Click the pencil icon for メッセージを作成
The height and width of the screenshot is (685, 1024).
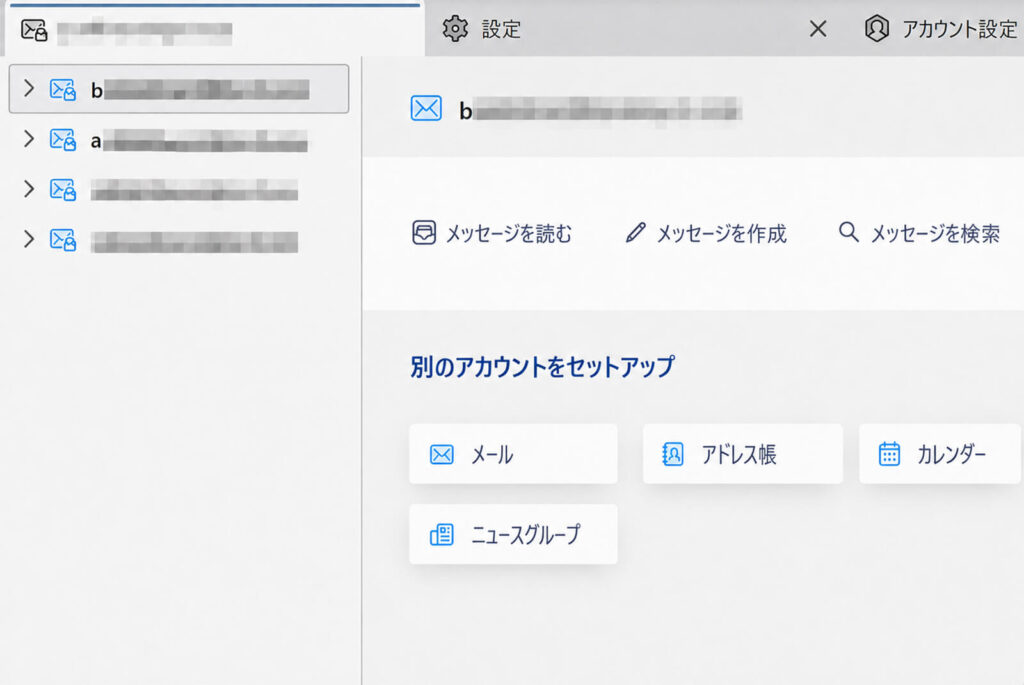(635, 232)
